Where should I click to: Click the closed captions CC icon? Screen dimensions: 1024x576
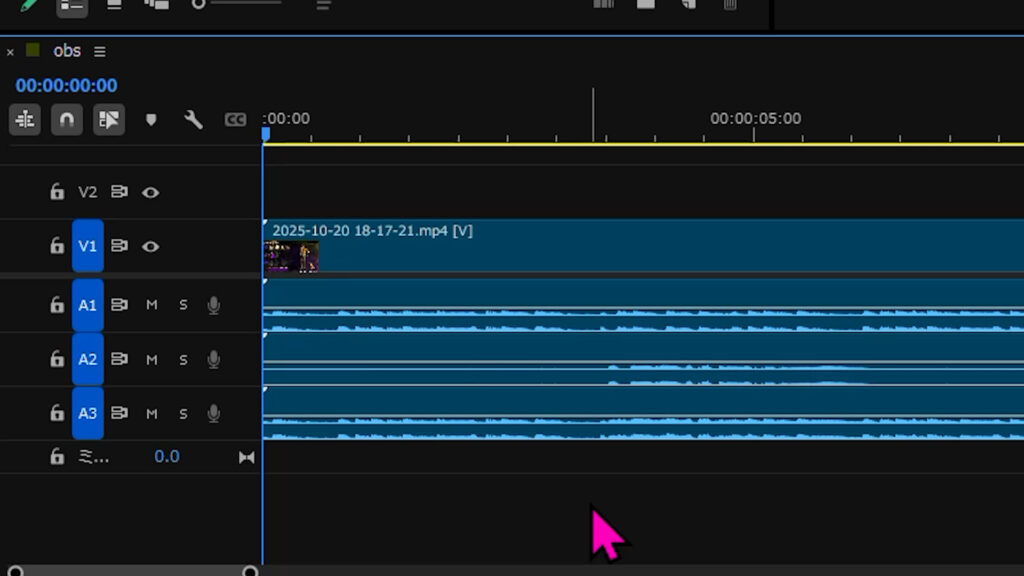point(235,120)
